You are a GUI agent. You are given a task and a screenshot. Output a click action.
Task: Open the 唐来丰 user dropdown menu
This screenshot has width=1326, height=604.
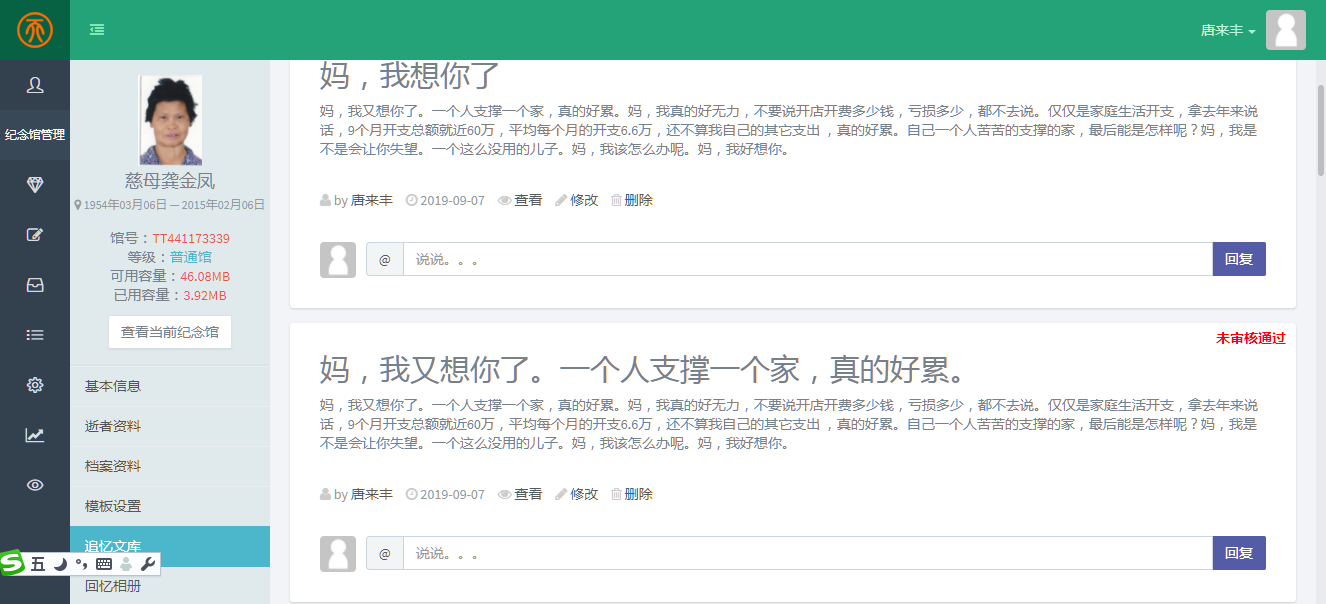click(x=1228, y=30)
